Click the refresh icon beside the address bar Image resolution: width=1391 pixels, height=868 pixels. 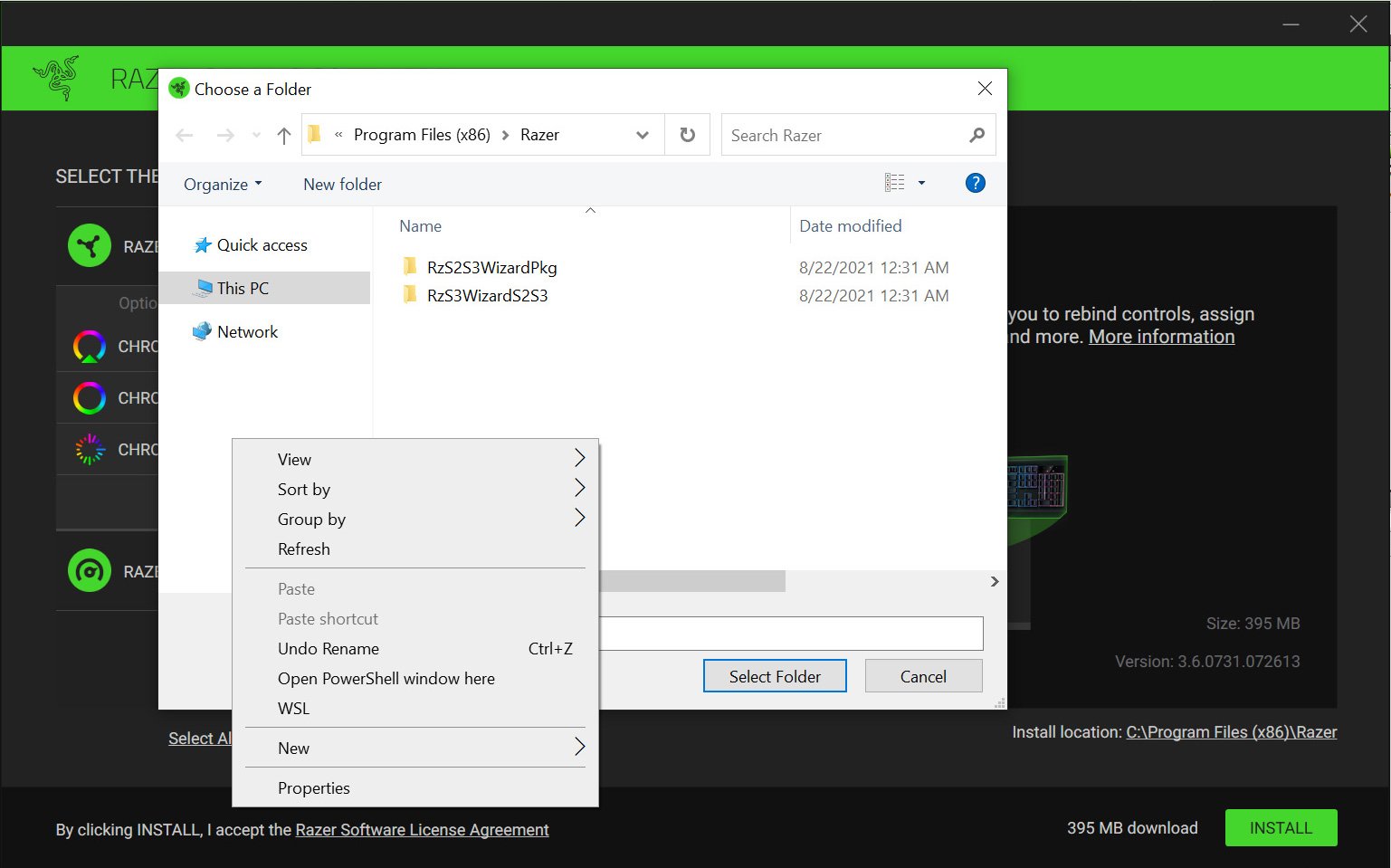click(688, 135)
